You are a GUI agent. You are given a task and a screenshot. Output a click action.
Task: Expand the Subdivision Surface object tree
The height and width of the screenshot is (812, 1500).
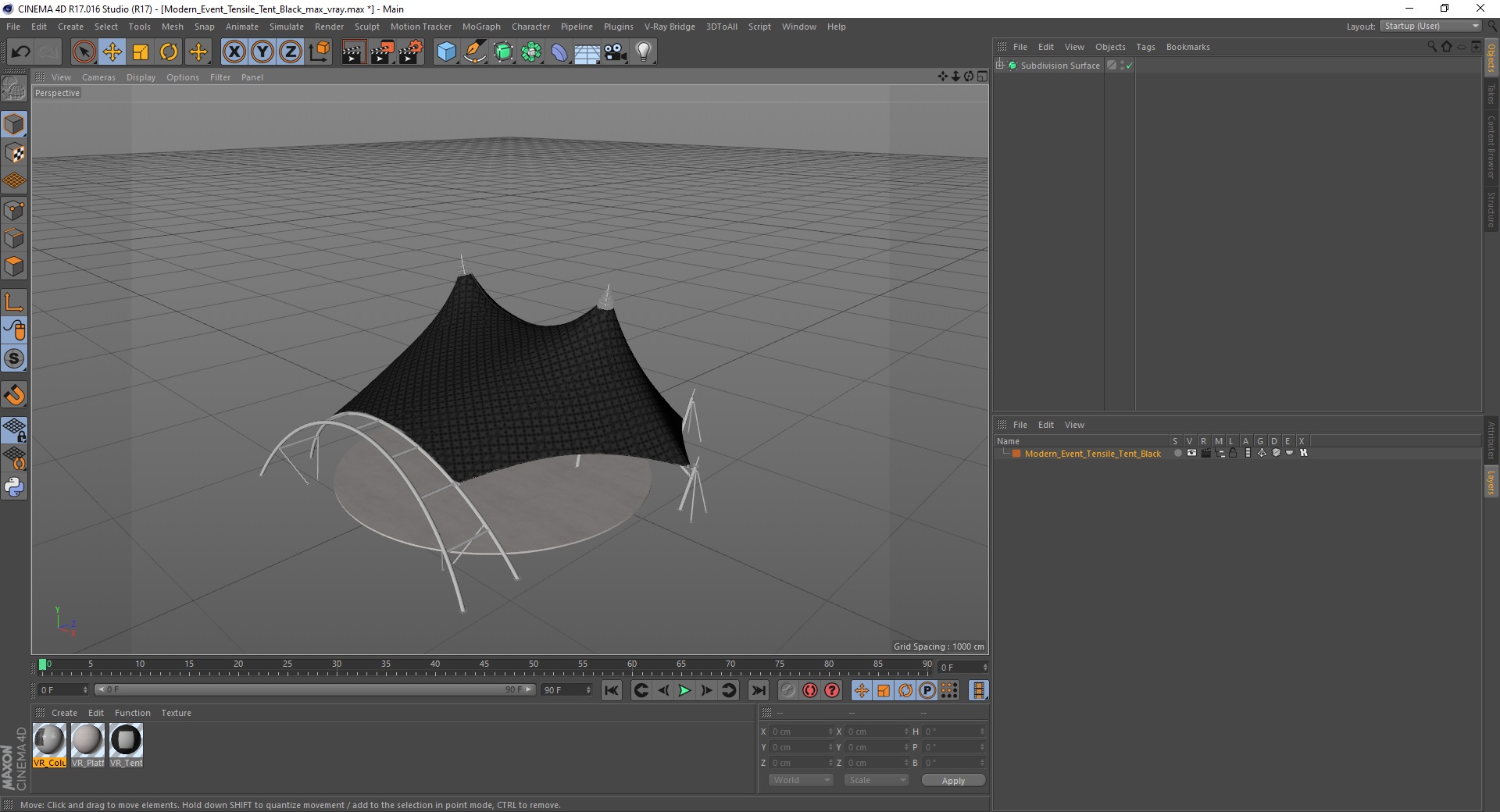(1000, 66)
